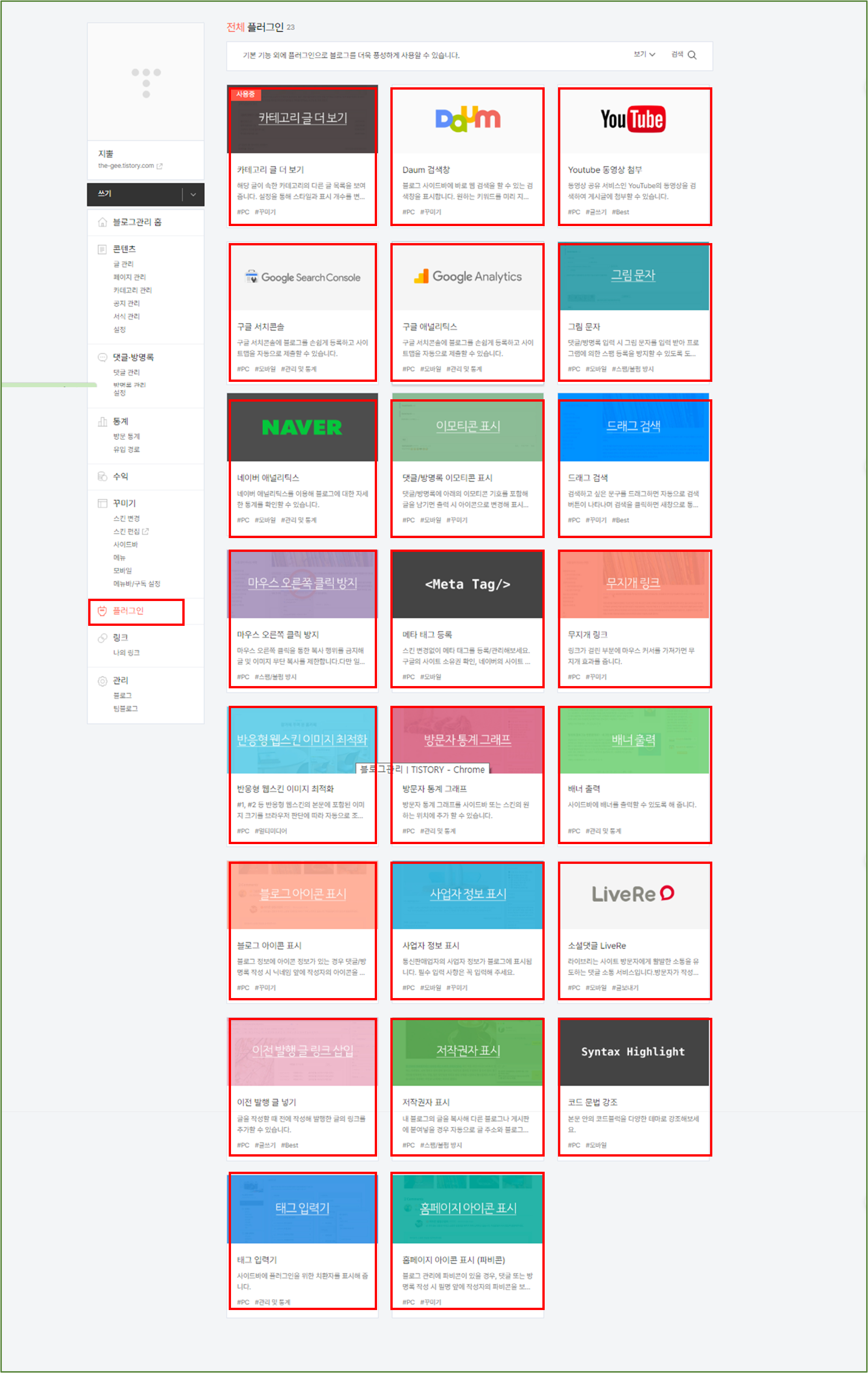Open 스킨 편집 external link
This screenshot has width=868, height=1373.
(x=130, y=531)
